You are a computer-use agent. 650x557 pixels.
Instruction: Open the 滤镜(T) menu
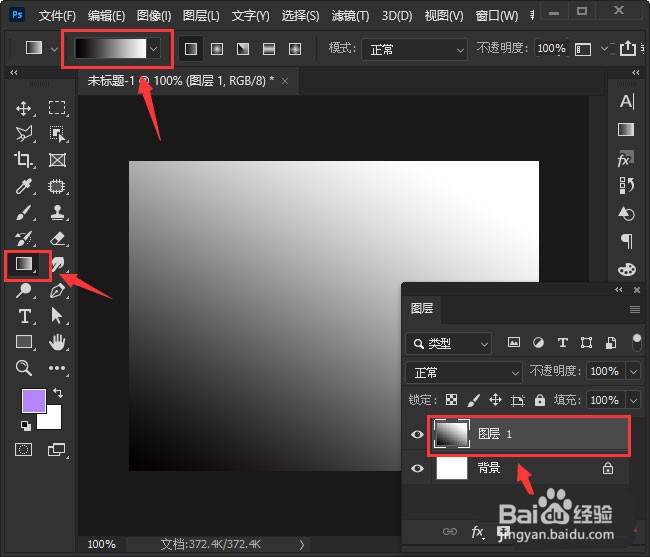350,16
